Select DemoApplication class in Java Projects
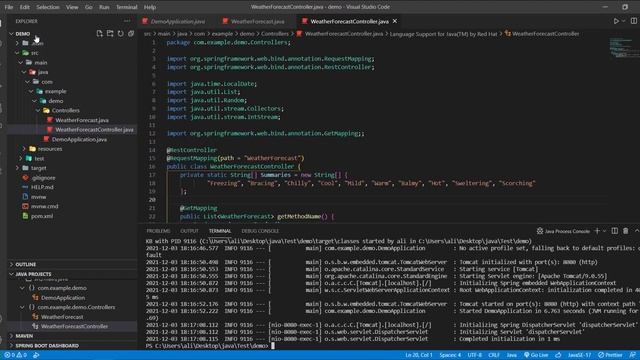Screen dimensions: 640x360 point(63,298)
